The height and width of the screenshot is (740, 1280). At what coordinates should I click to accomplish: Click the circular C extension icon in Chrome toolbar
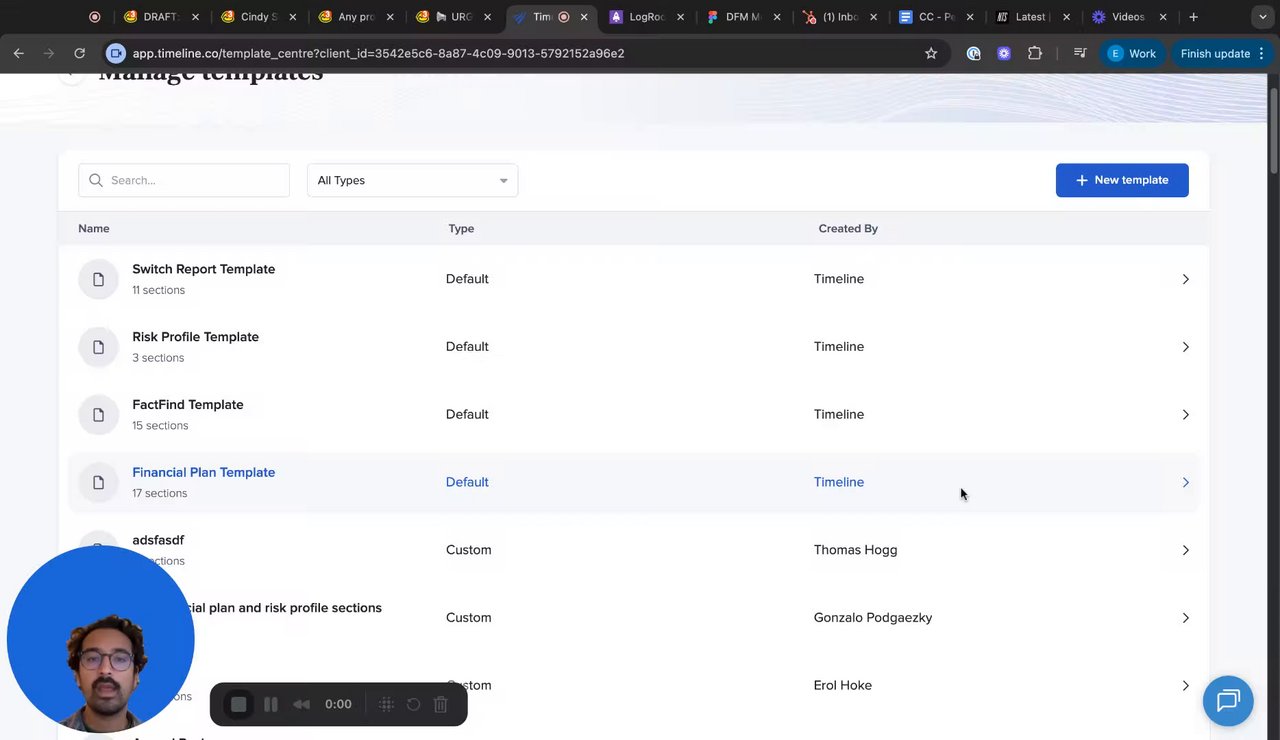(x=973, y=53)
